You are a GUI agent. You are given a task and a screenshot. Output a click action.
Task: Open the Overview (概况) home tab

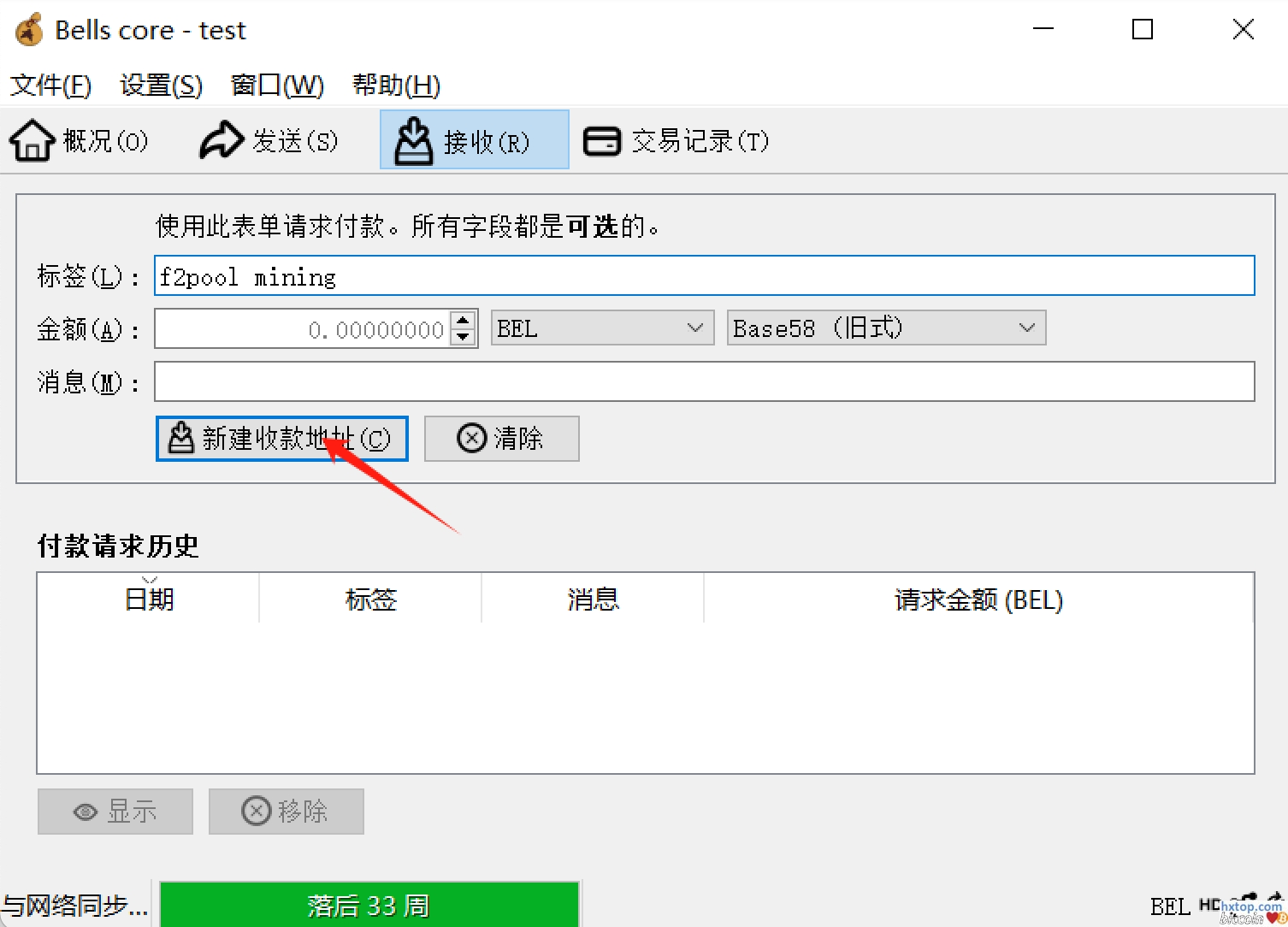click(x=79, y=140)
